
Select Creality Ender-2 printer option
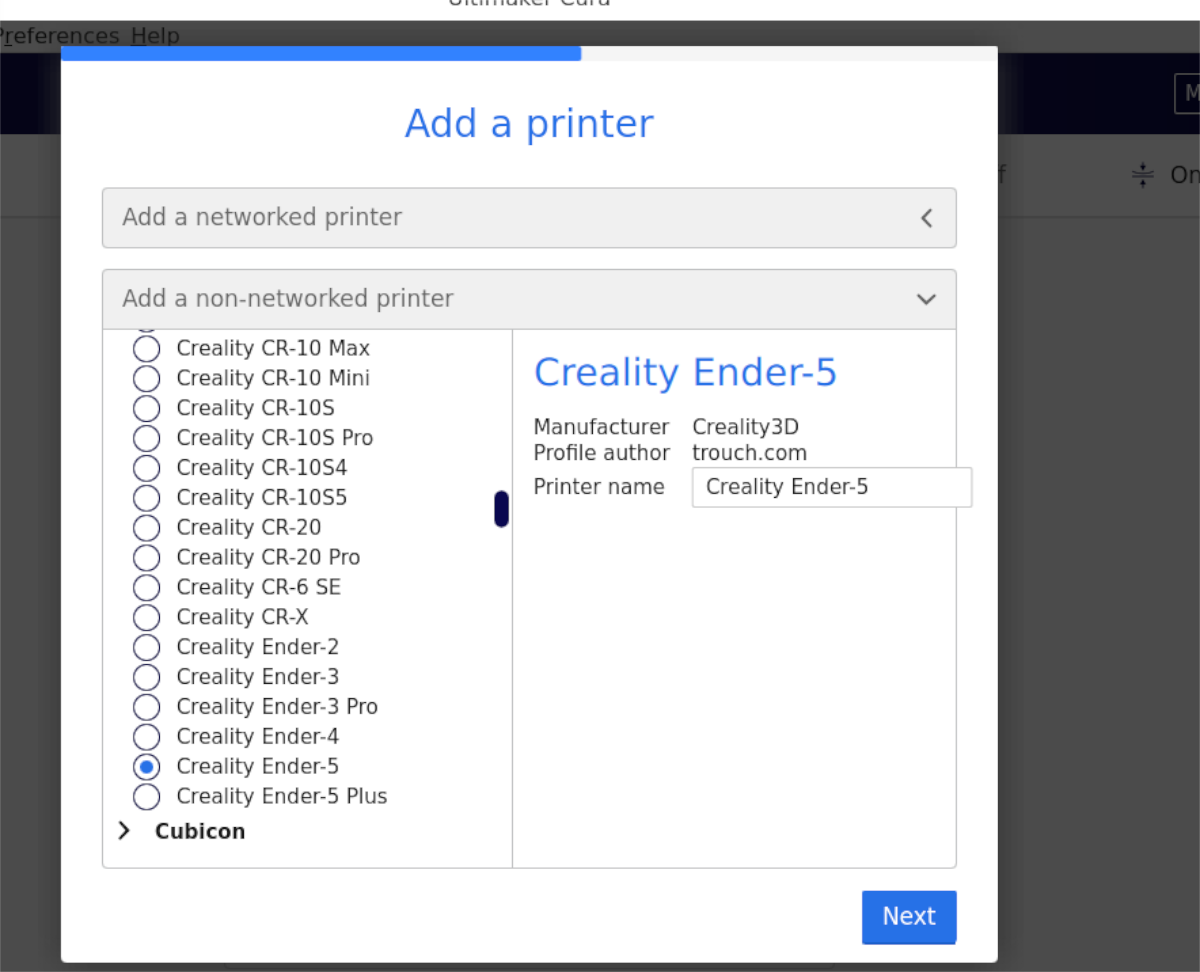[x=147, y=648]
